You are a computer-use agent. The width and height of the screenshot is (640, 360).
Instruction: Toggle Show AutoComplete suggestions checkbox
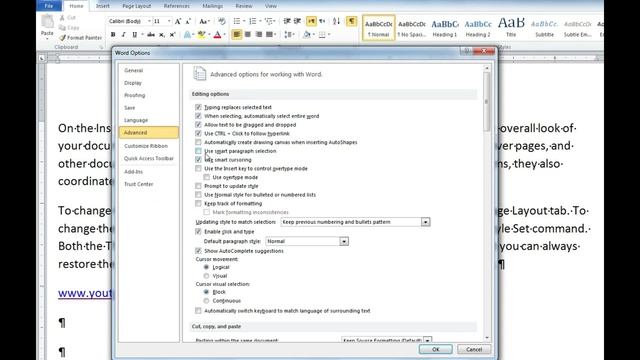(x=198, y=251)
